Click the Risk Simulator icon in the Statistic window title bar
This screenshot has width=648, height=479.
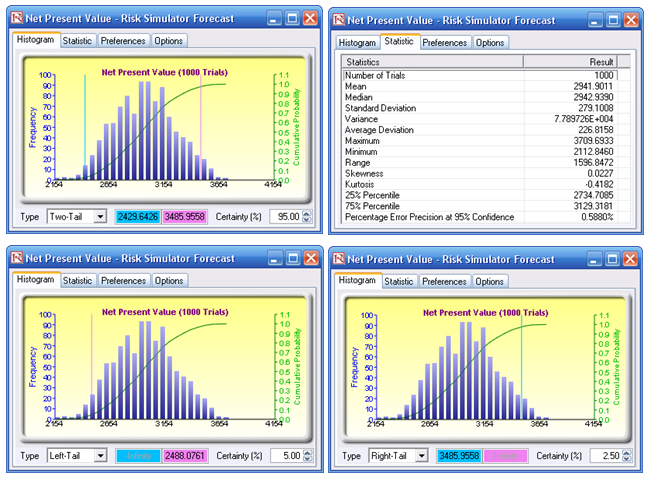tap(338, 19)
